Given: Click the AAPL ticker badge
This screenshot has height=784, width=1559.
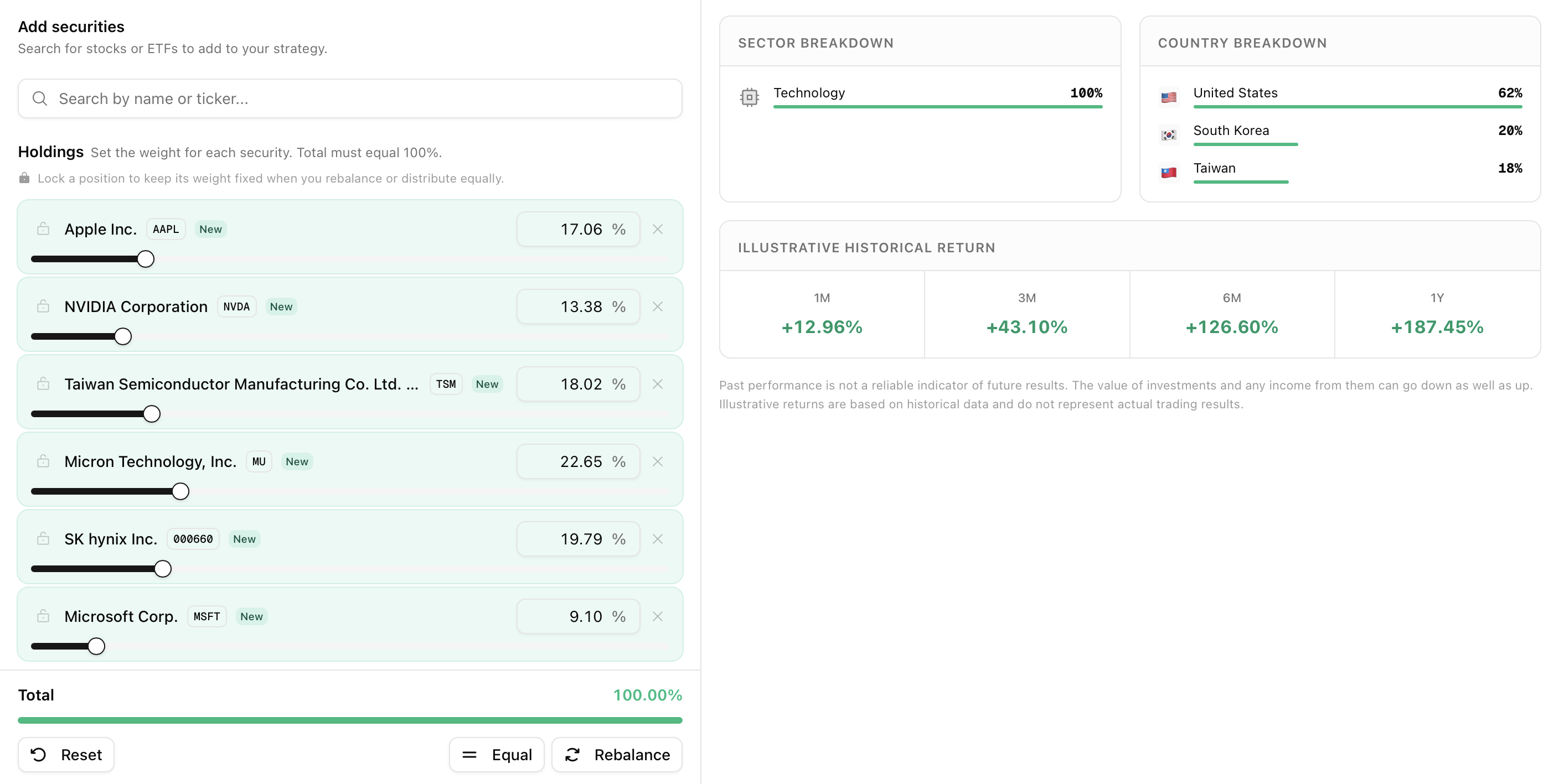Looking at the screenshot, I should (x=166, y=229).
